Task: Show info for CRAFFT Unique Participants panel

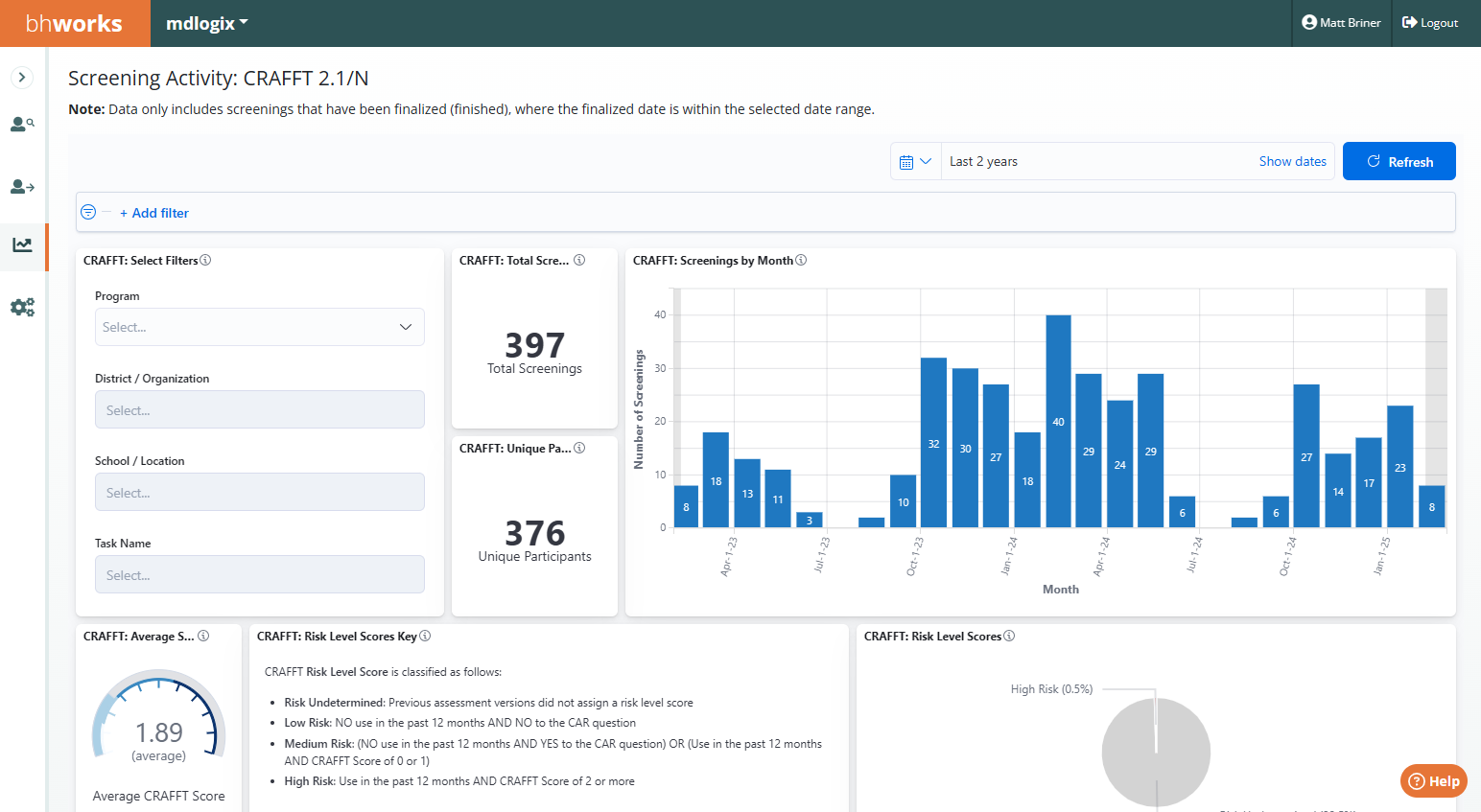Action: [579, 448]
